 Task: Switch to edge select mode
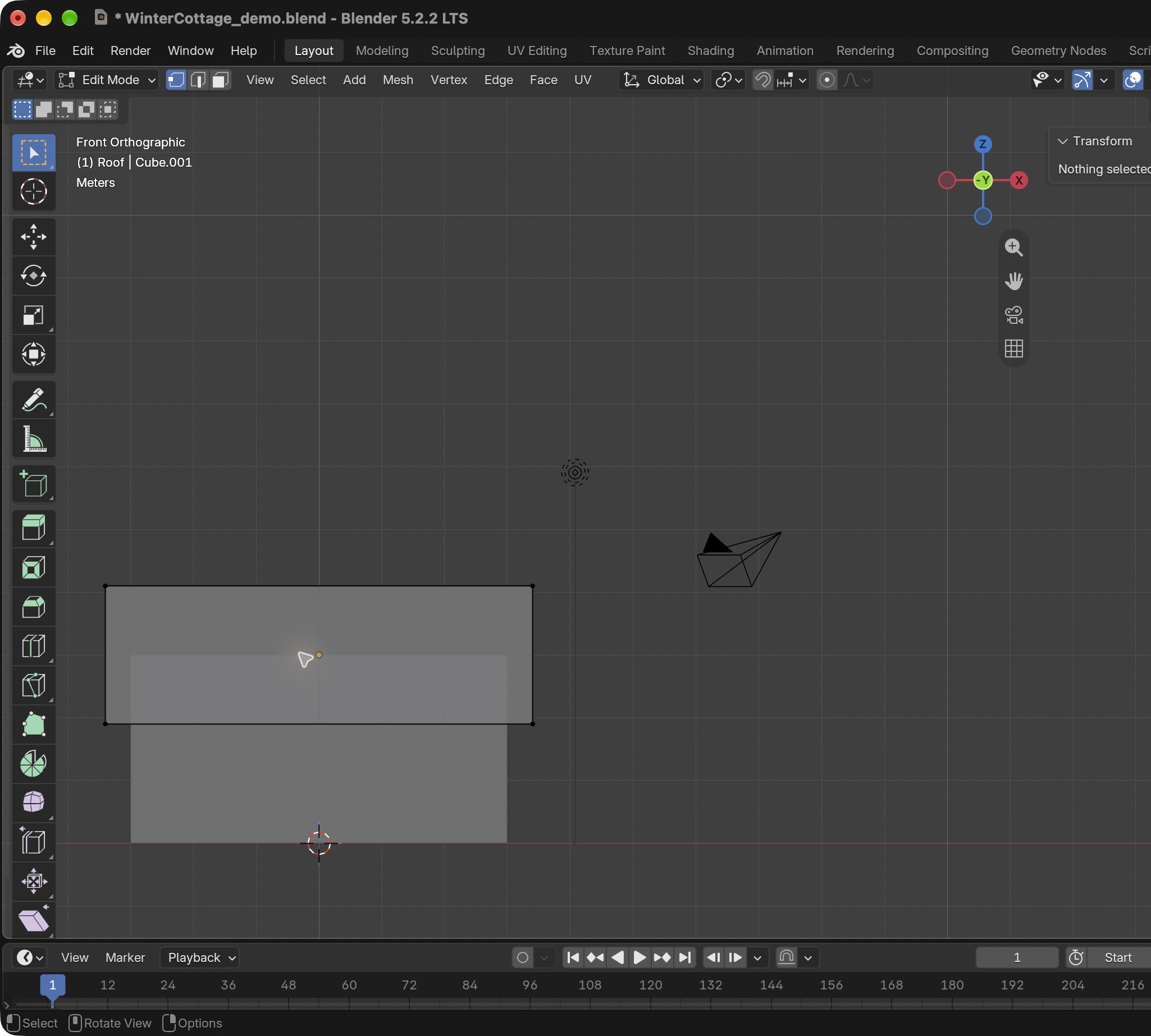pyautogui.click(x=198, y=80)
